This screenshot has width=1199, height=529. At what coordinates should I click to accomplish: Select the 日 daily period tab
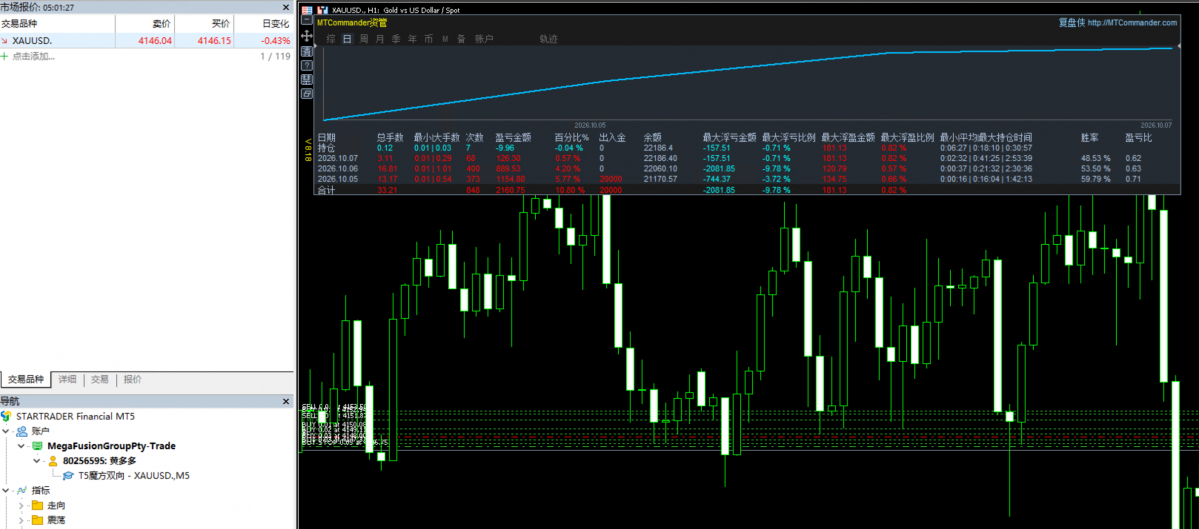coord(347,38)
